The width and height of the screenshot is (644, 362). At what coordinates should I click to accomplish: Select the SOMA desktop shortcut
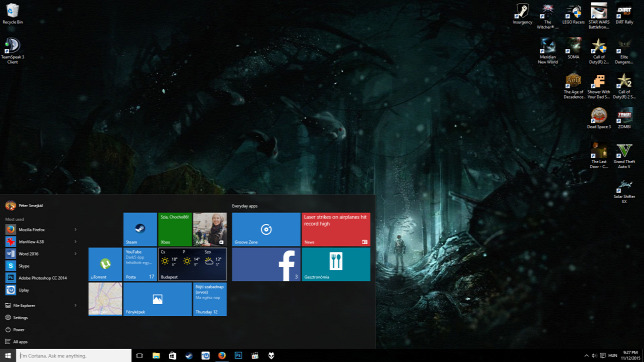[573, 48]
